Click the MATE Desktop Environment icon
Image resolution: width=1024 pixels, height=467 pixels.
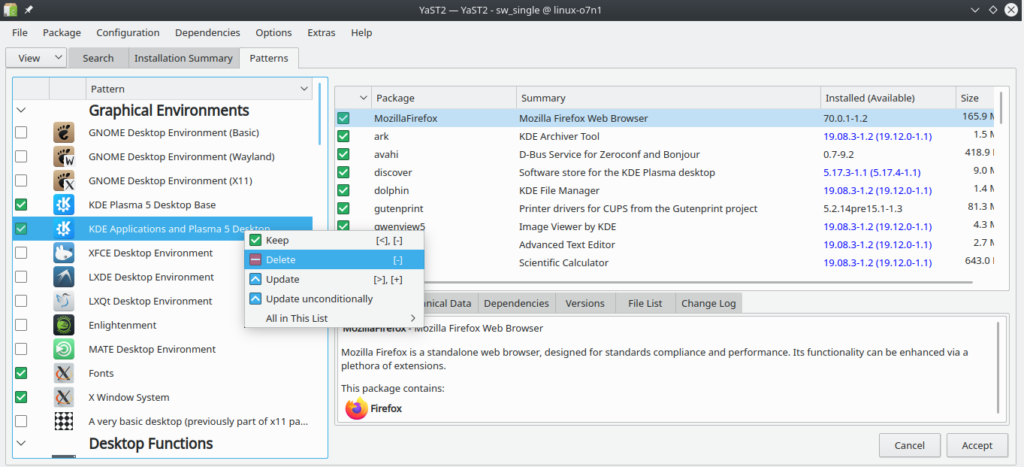click(64, 349)
